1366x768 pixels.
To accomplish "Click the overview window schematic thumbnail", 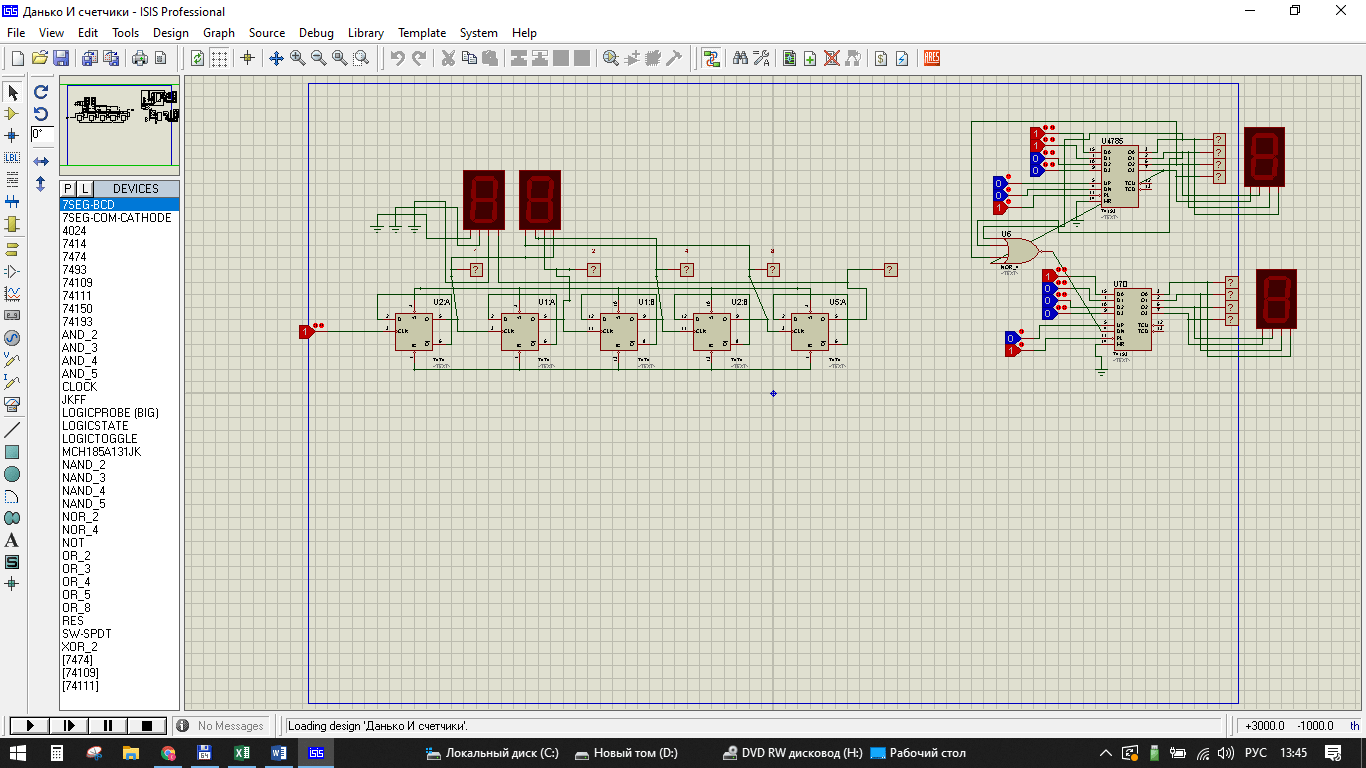I will 120,125.
